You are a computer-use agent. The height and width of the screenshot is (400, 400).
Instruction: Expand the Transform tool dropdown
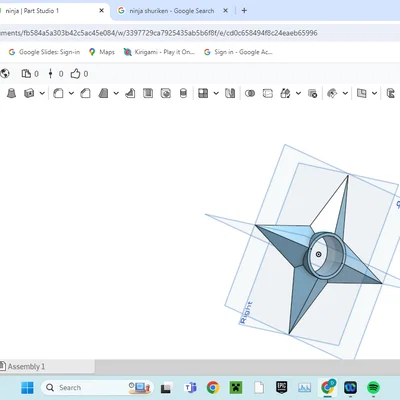298,93
